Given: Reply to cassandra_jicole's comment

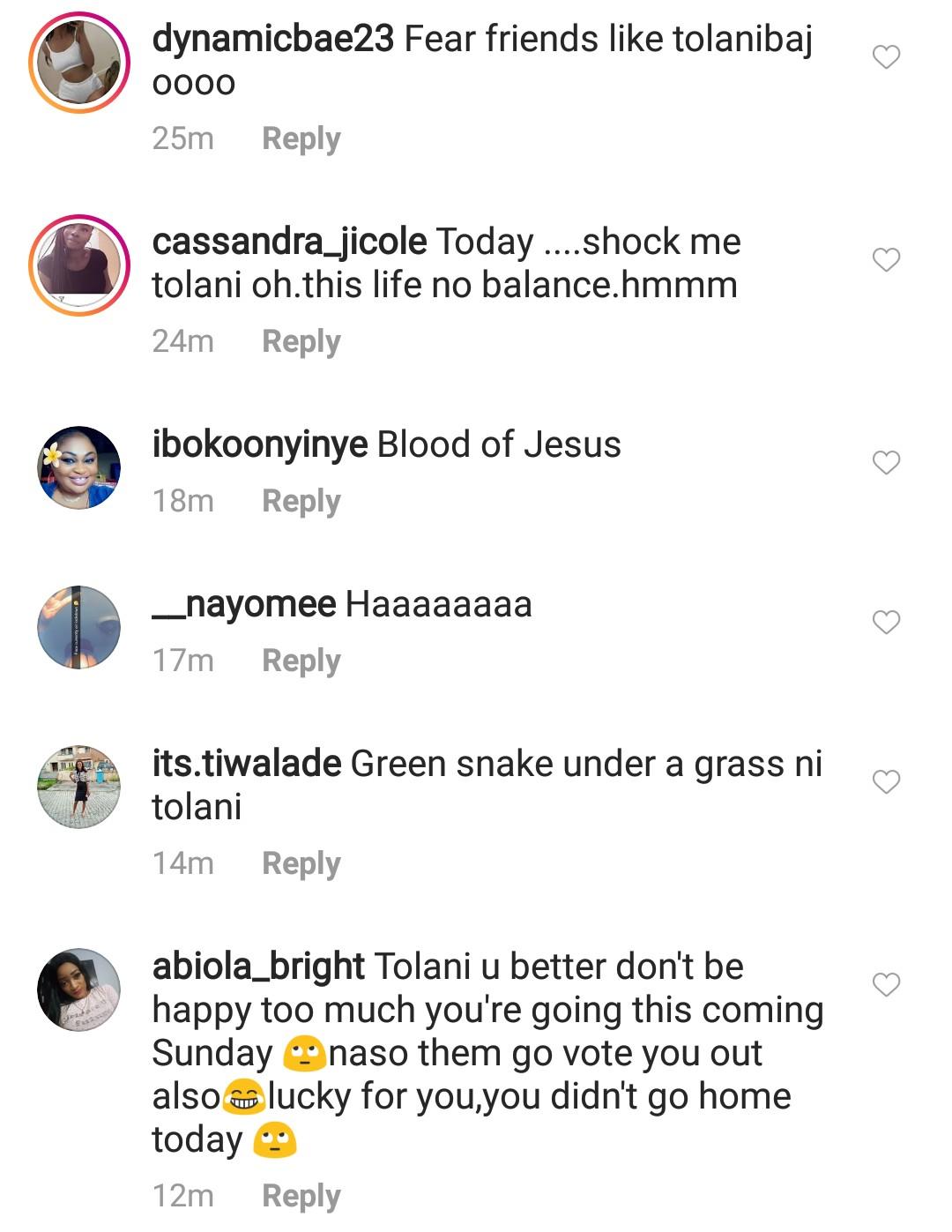Looking at the screenshot, I should coord(301,341).
